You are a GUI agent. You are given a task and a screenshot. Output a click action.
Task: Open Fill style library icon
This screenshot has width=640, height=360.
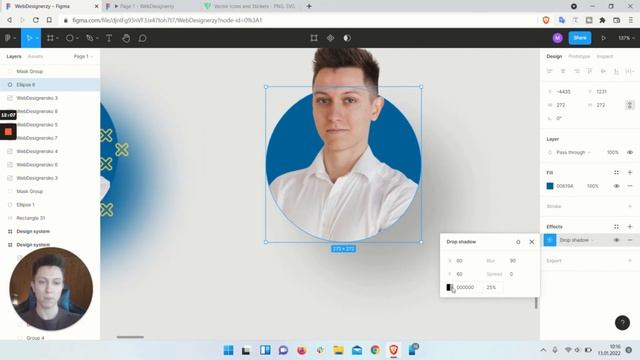(x=616, y=172)
